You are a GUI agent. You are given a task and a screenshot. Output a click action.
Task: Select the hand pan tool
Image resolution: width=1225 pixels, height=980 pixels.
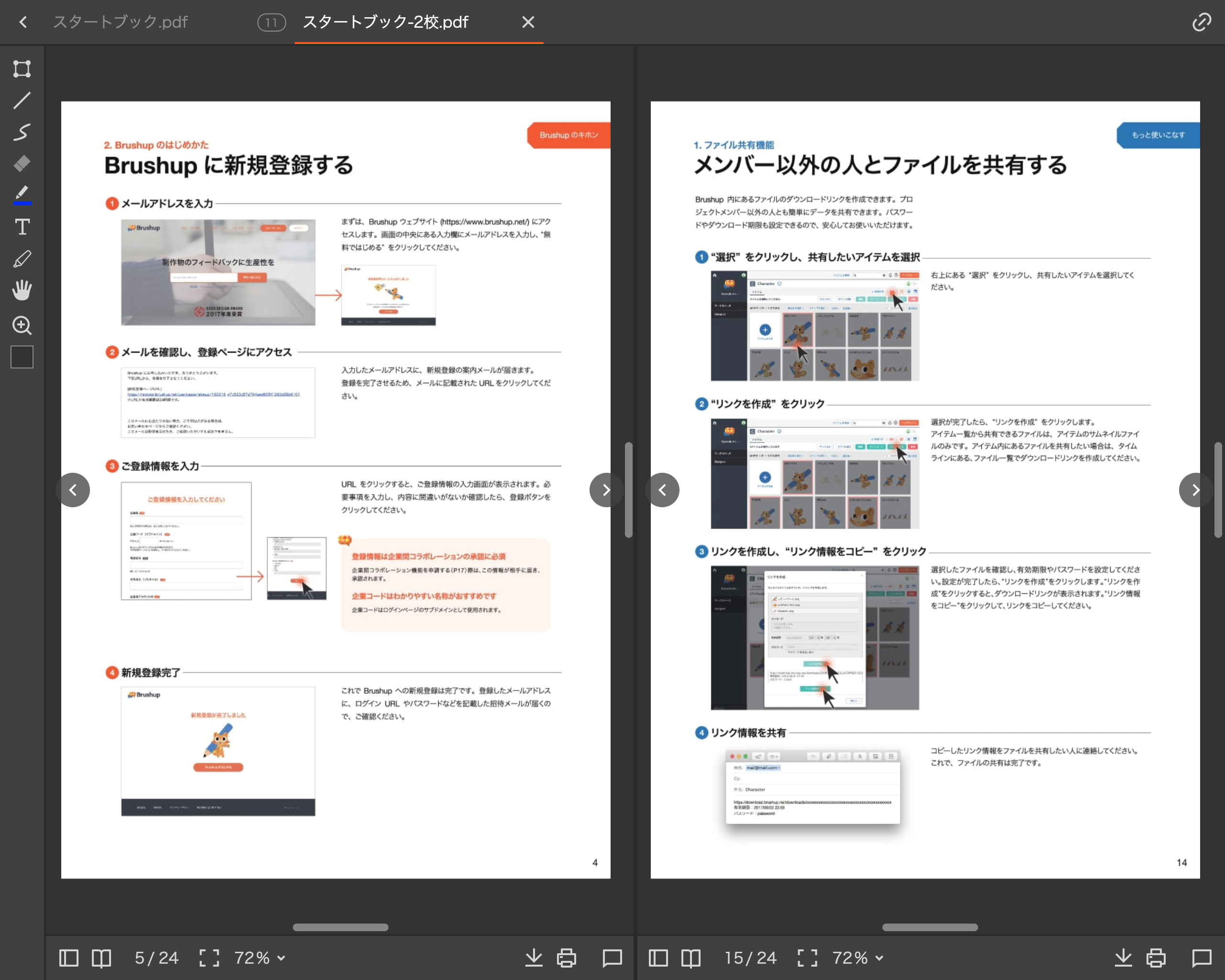pos(22,290)
